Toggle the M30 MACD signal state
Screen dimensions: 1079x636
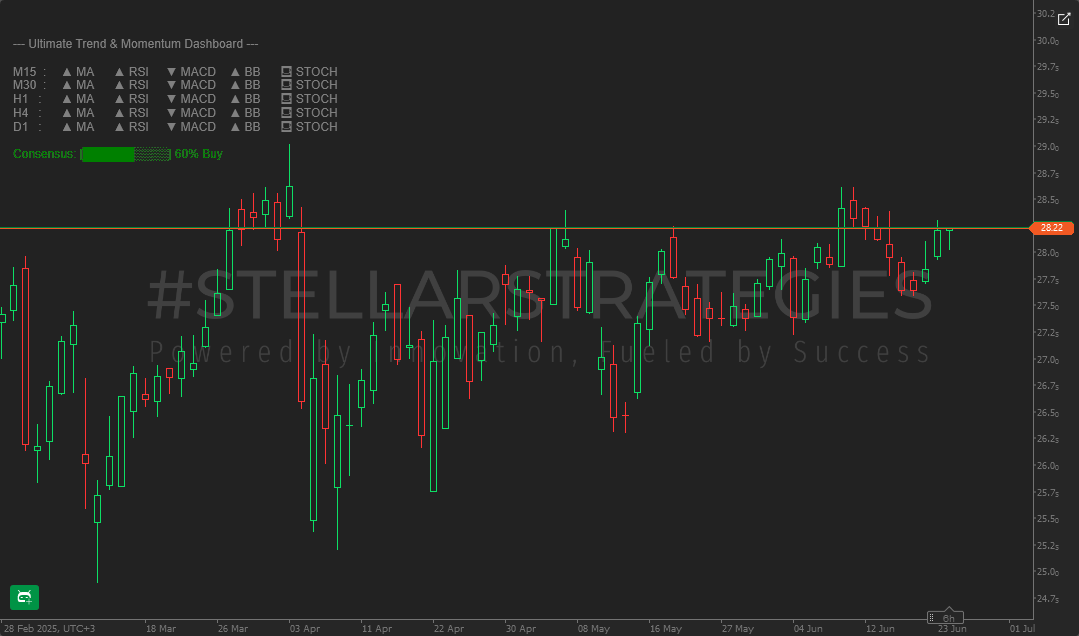170,85
